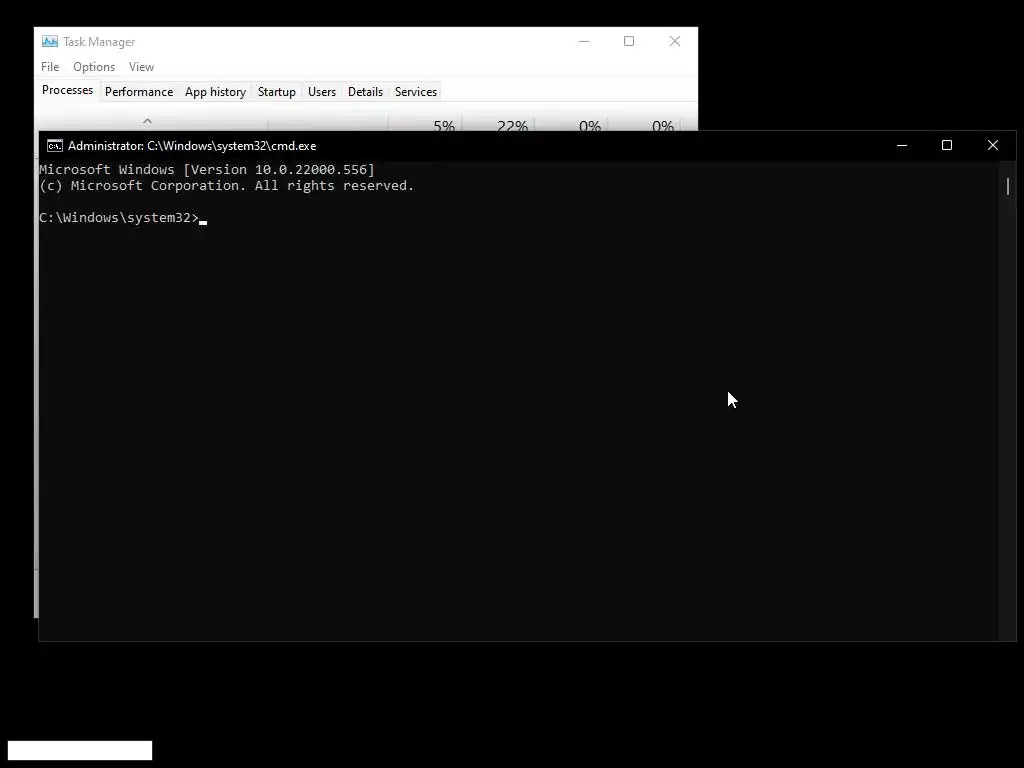
Task: Switch to the Services tab
Action: coord(416,91)
